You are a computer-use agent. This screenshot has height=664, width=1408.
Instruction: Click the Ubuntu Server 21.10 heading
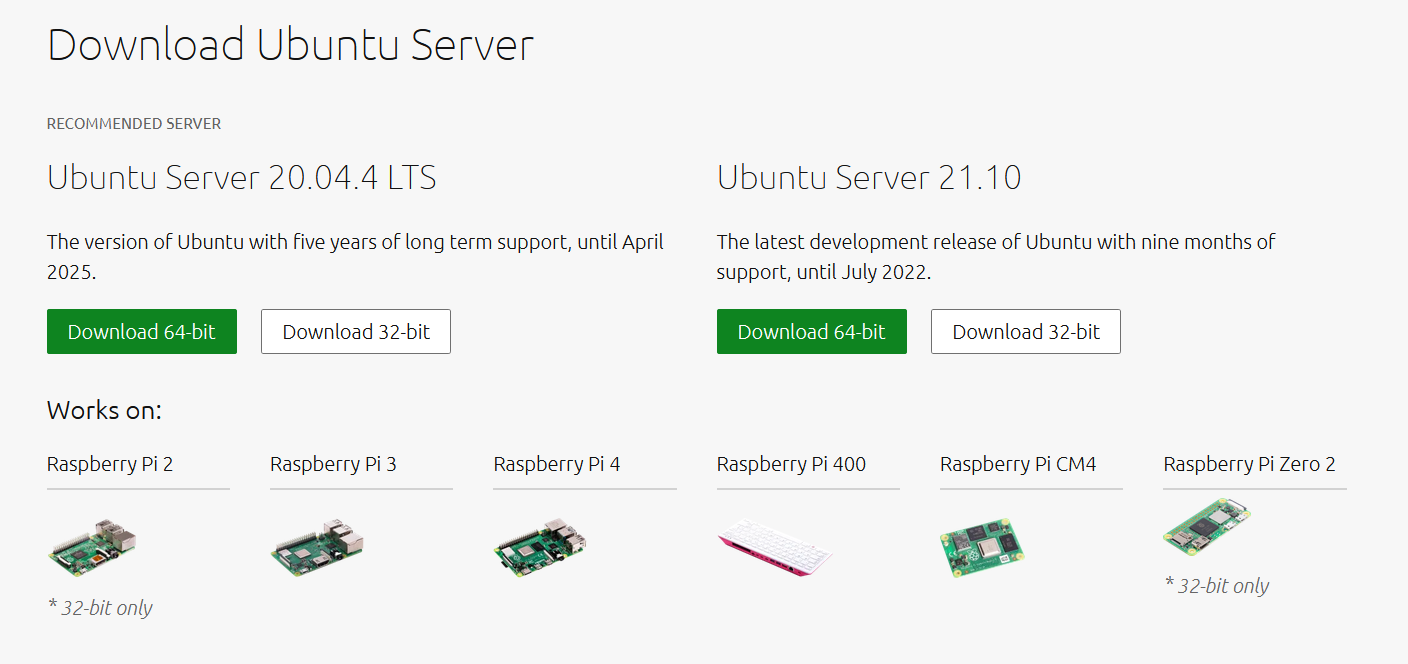(869, 178)
